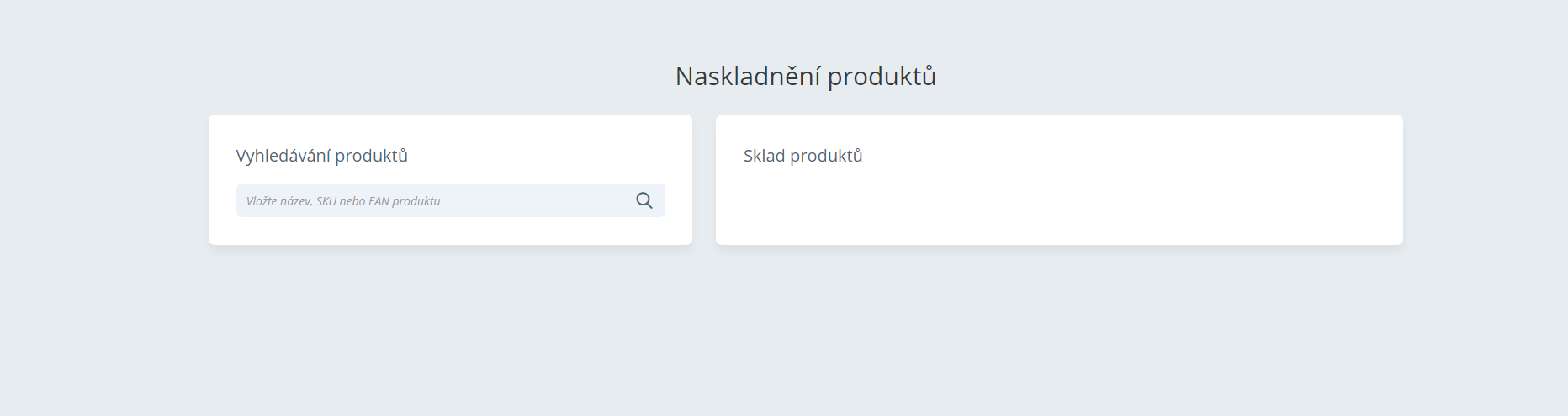
Task: Click the word 'produktů' in the main title
Action: 882,77
